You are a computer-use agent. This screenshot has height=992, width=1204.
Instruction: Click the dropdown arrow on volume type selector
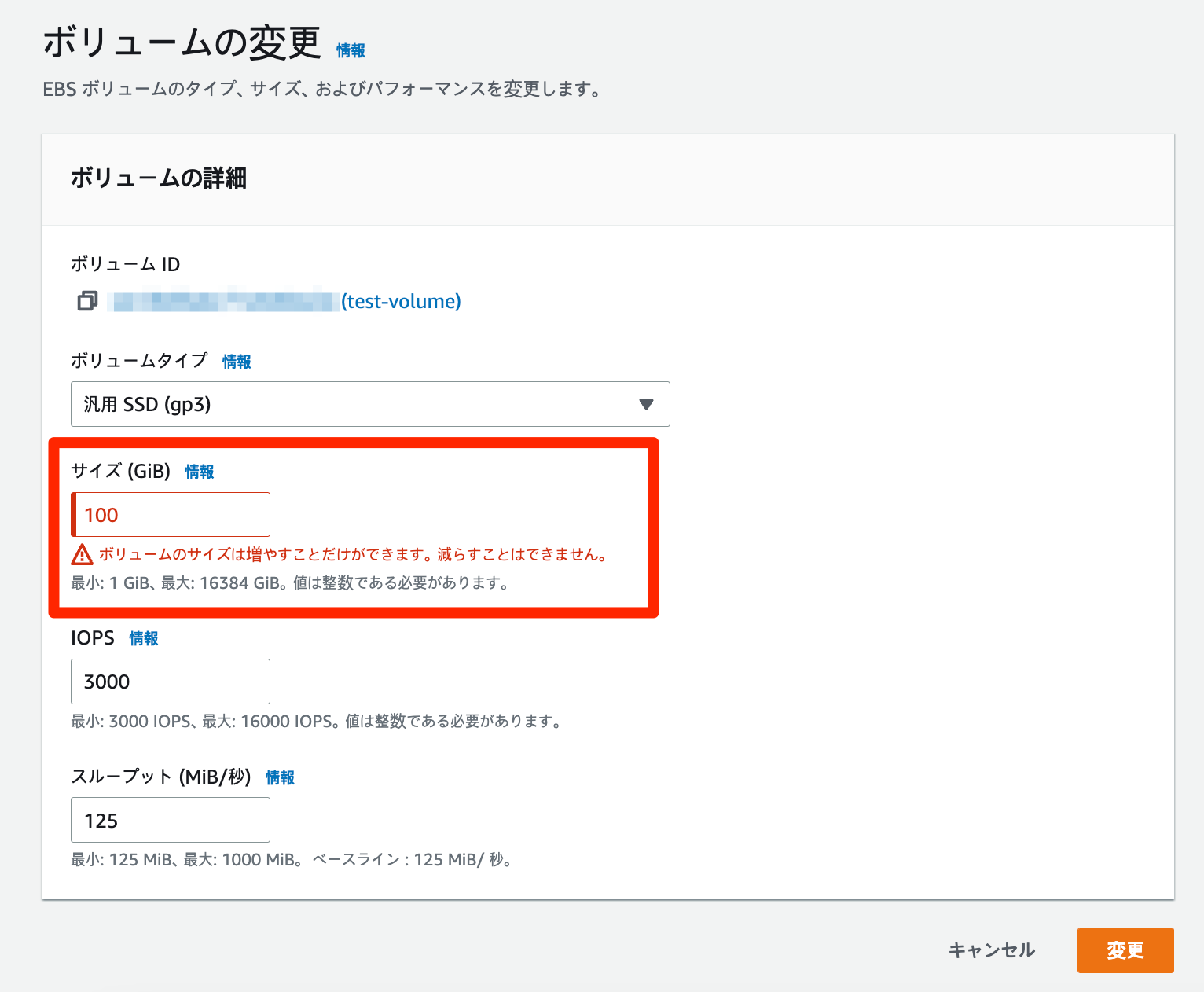(646, 404)
